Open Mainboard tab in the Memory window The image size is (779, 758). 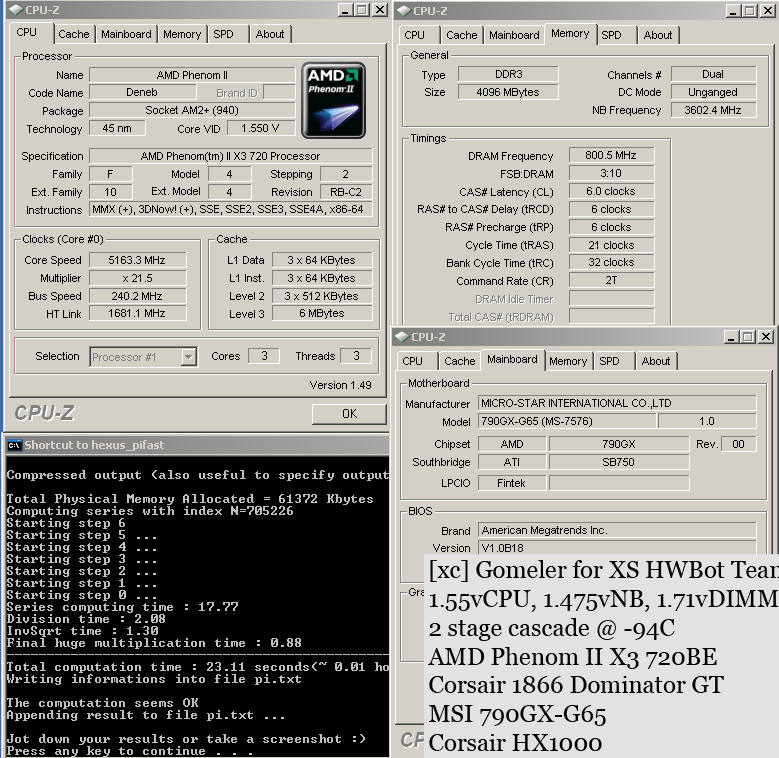[514, 35]
